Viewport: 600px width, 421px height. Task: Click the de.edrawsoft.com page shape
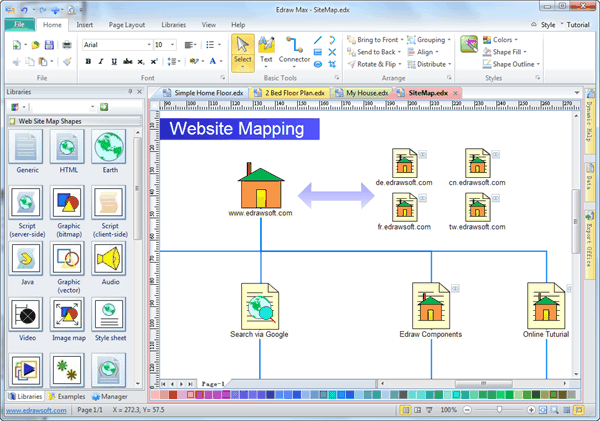click(404, 163)
